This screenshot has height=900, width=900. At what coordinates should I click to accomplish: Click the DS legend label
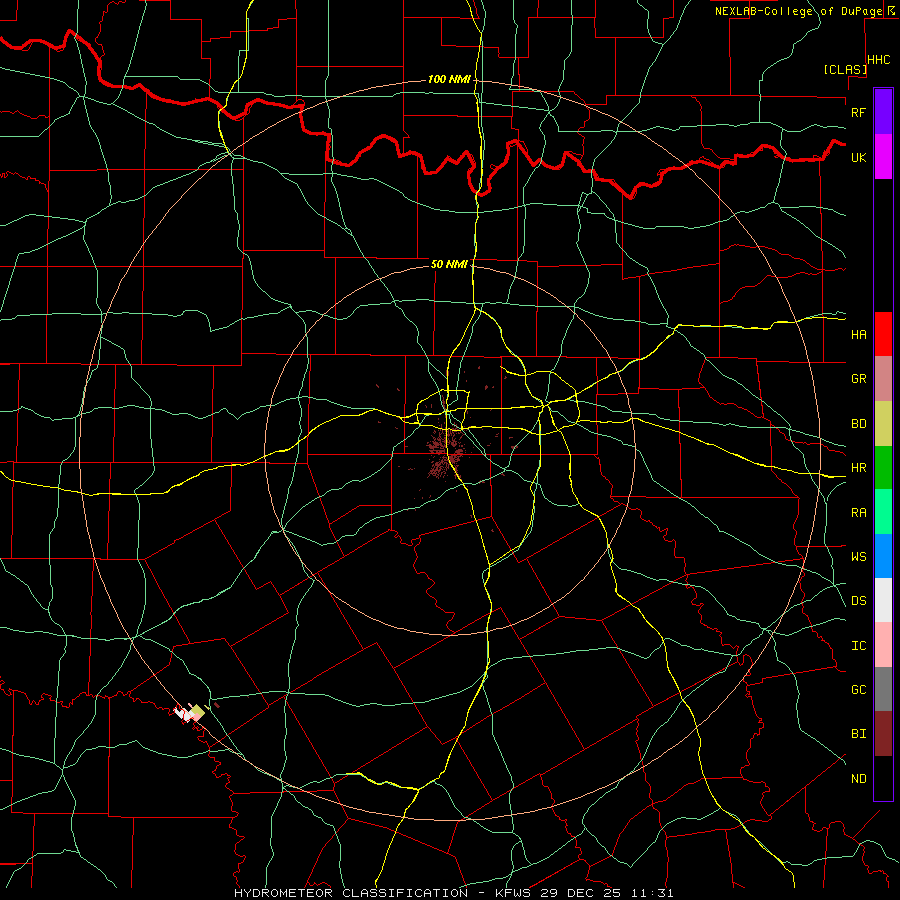point(858,601)
